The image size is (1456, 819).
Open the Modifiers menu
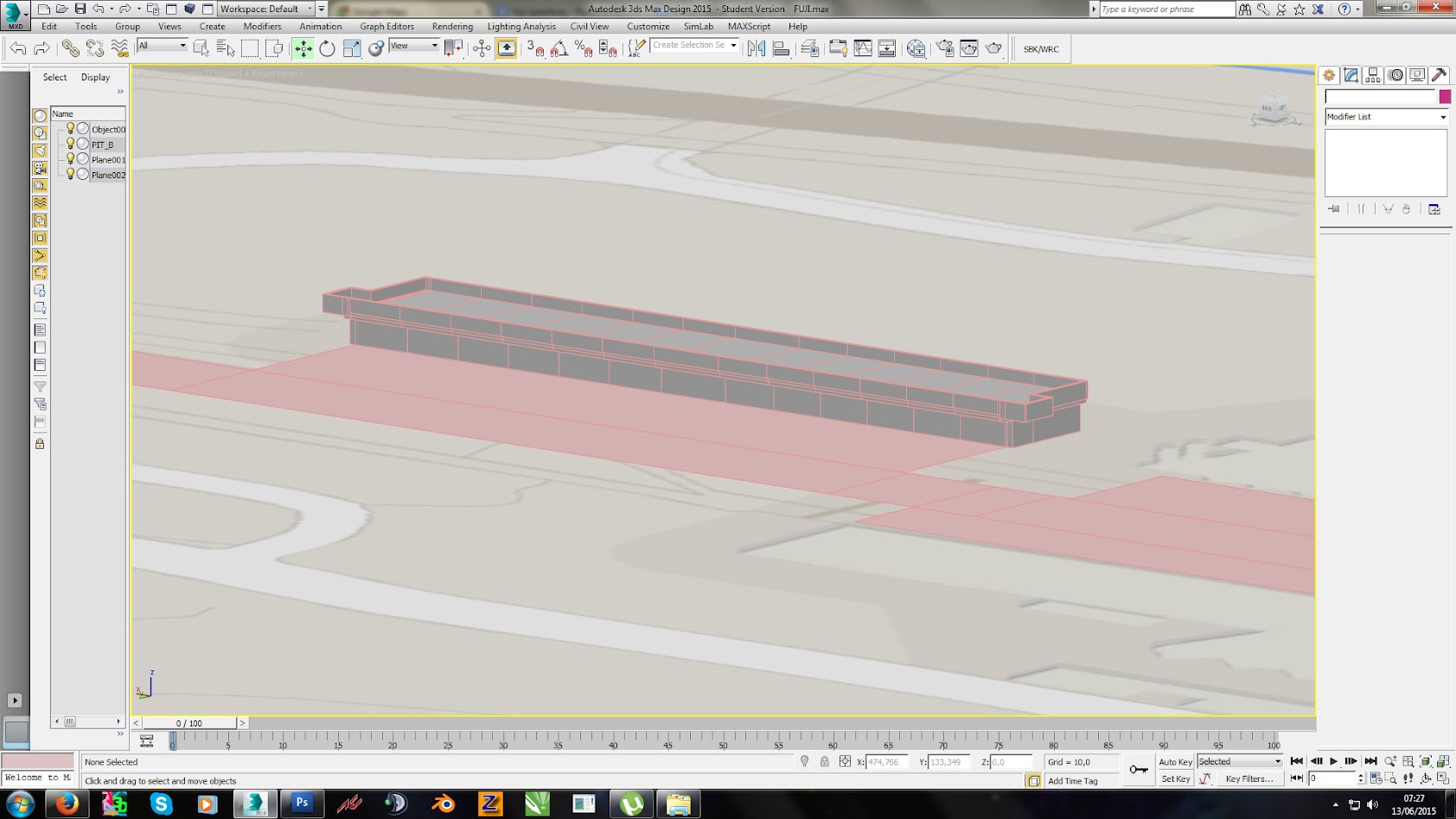pyautogui.click(x=262, y=27)
